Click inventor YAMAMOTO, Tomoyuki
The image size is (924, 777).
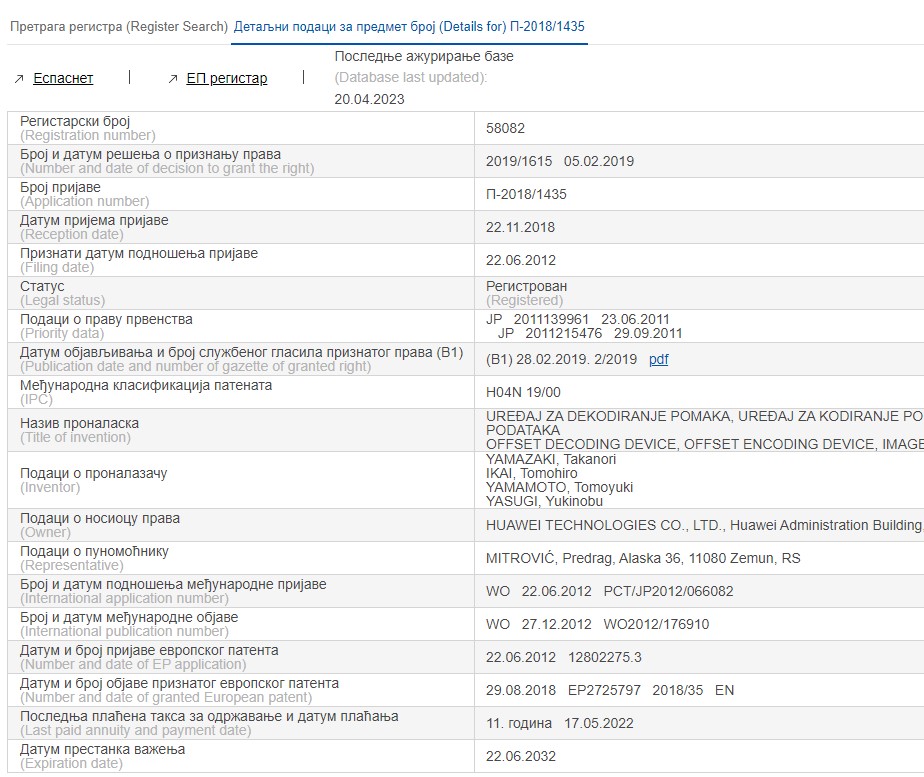click(x=559, y=487)
